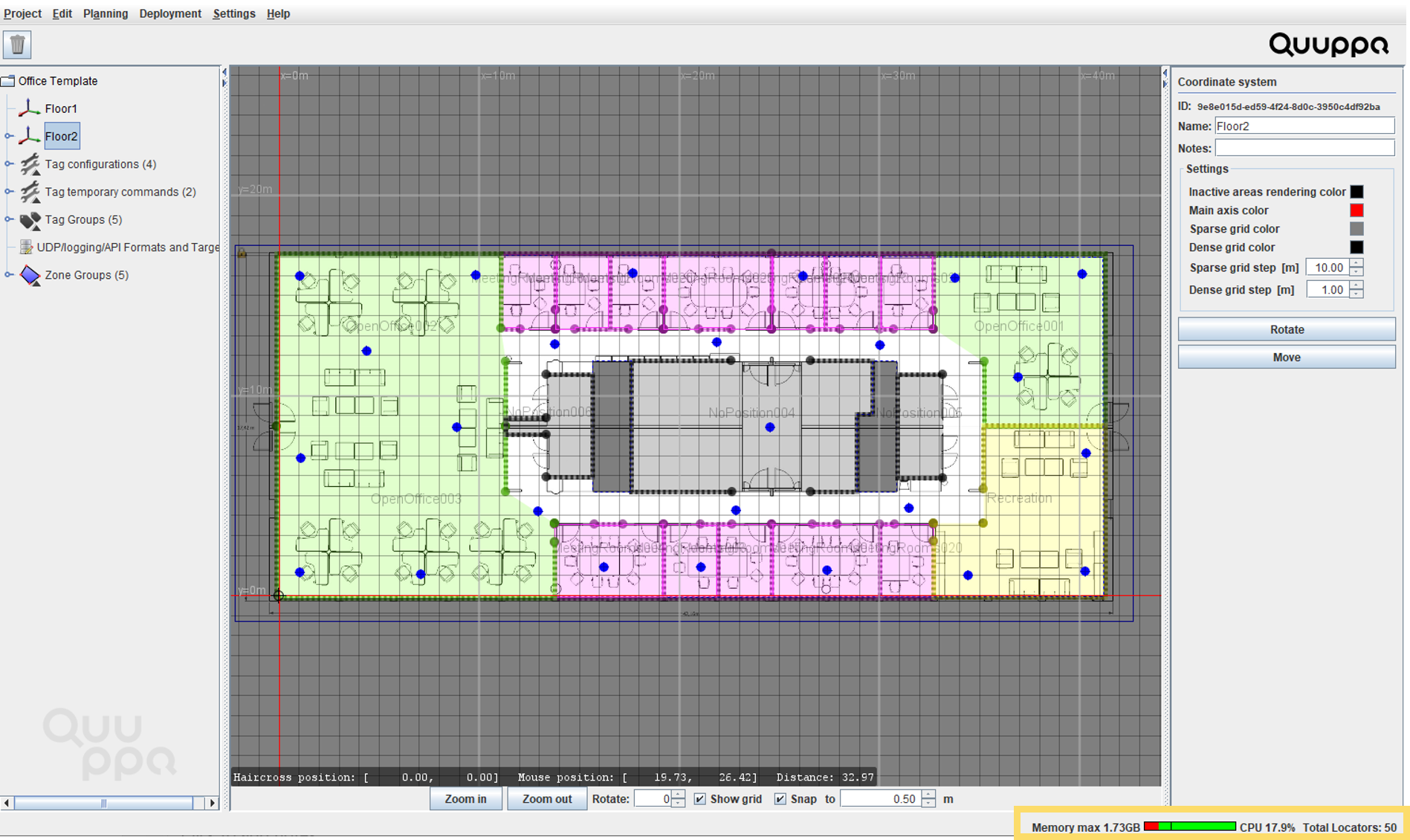This screenshot has width=1410, height=840.
Task: Click the trash delete icon
Action: click(x=17, y=45)
